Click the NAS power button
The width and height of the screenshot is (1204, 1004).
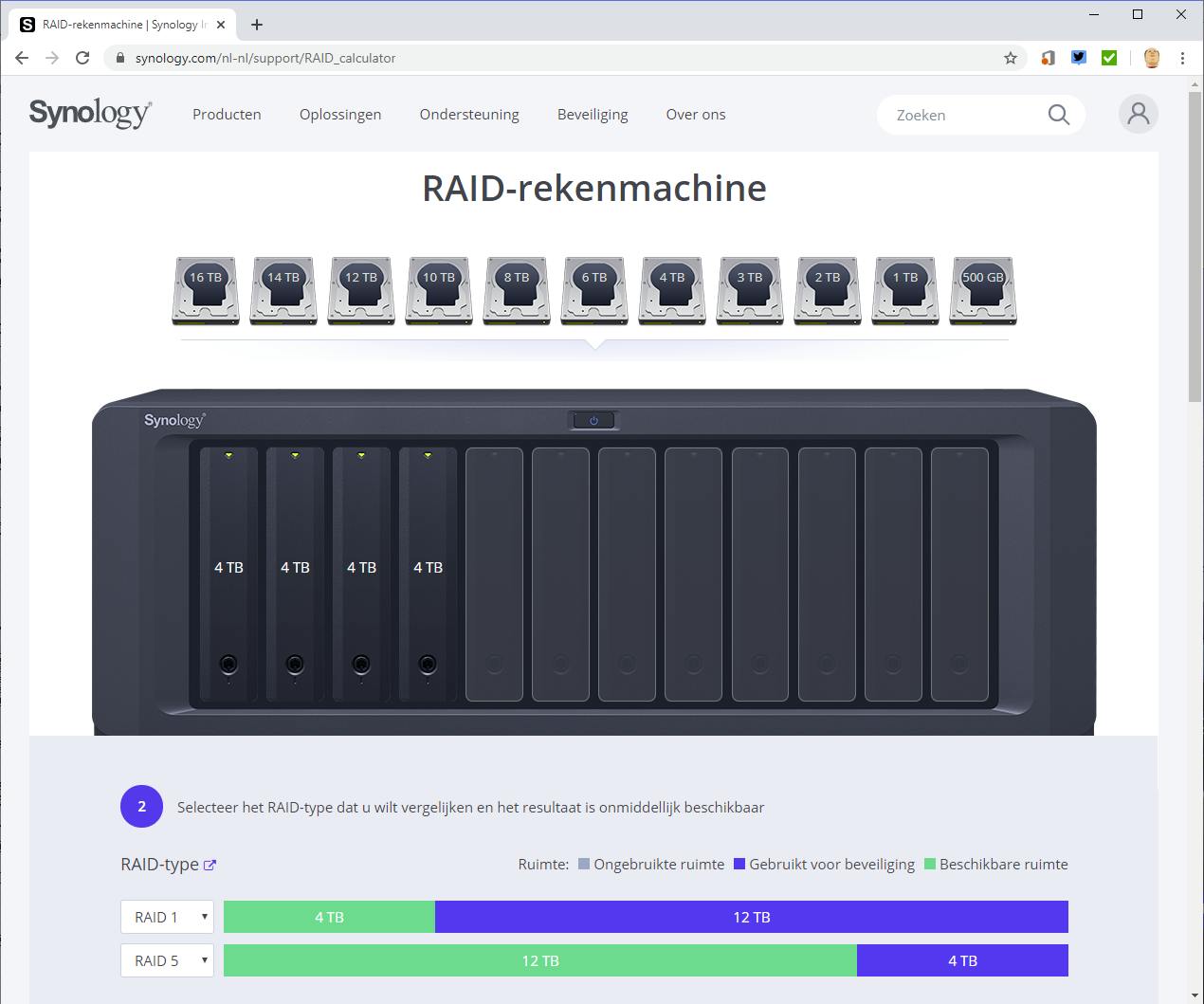pos(593,420)
